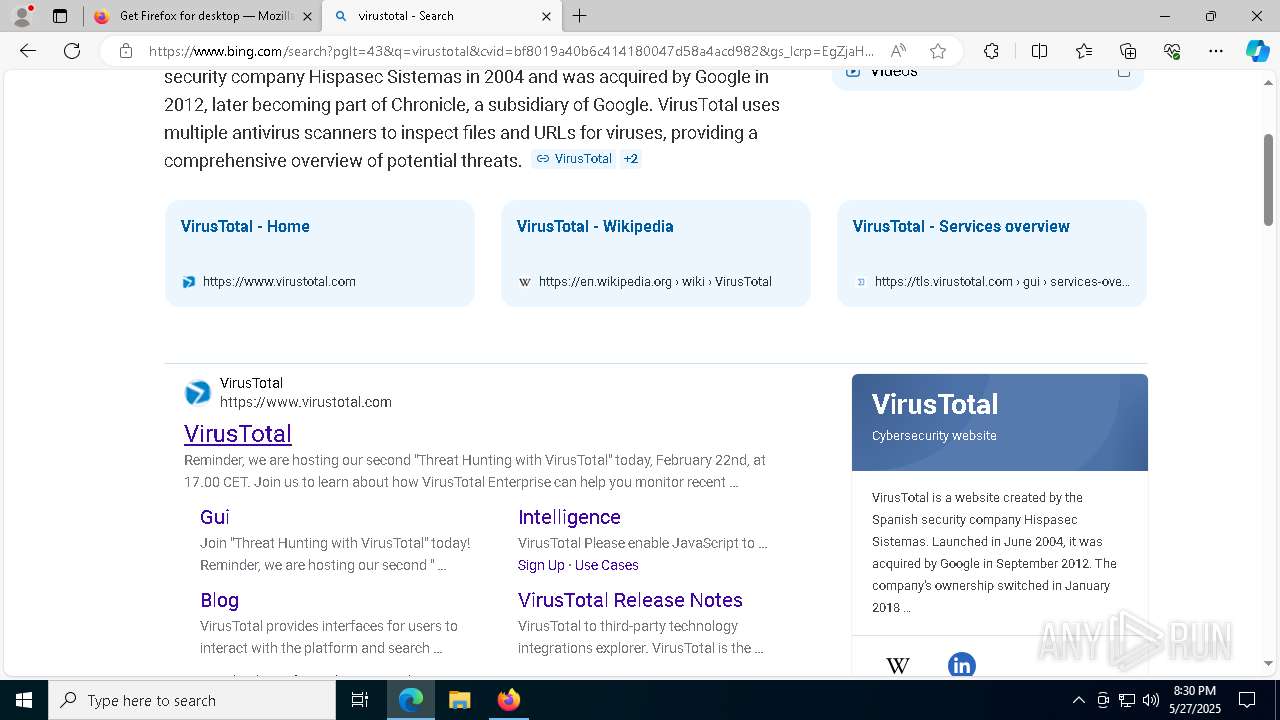
Task: Open the main VirusTotal result heading
Action: (x=238, y=433)
